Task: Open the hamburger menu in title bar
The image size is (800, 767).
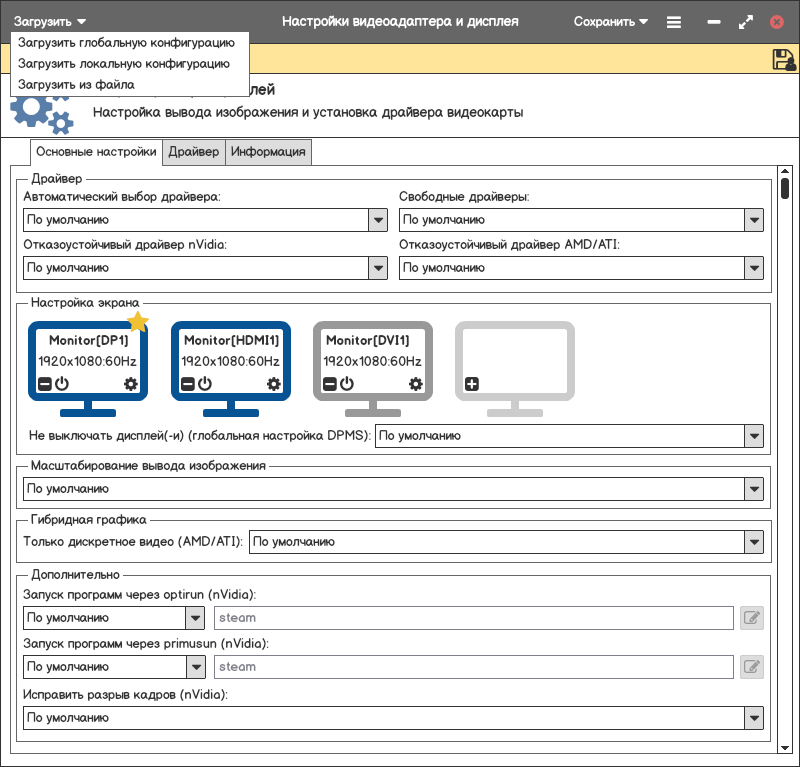Action: (x=674, y=21)
